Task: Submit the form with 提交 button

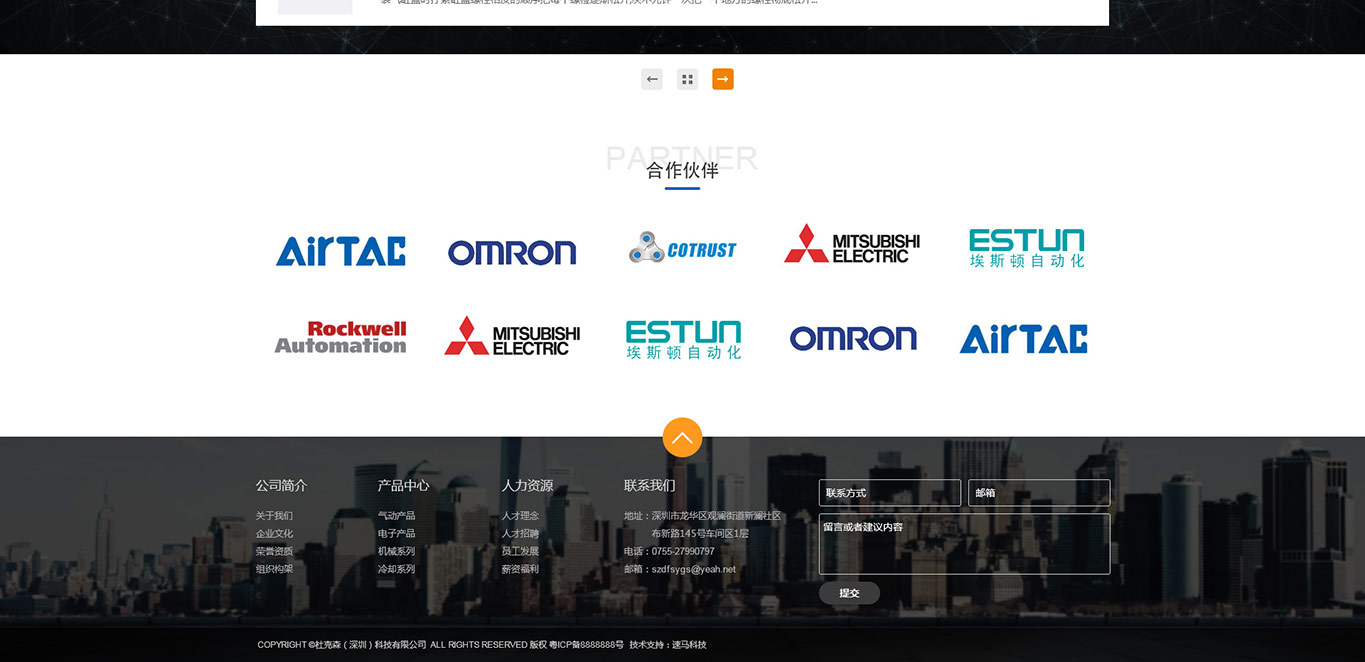Action: (x=849, y=593)
